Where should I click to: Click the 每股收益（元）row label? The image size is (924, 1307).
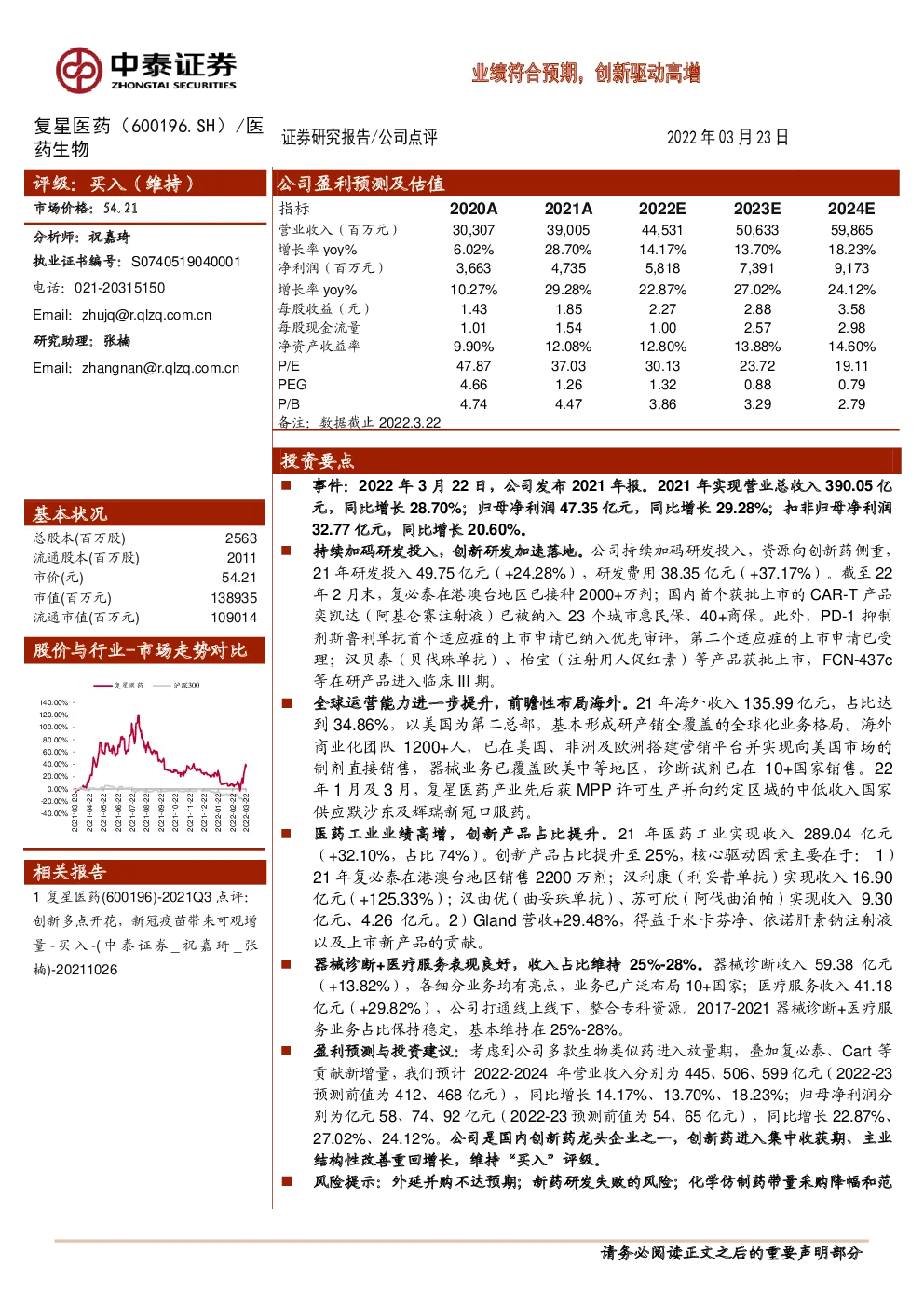tap(324, 309)
